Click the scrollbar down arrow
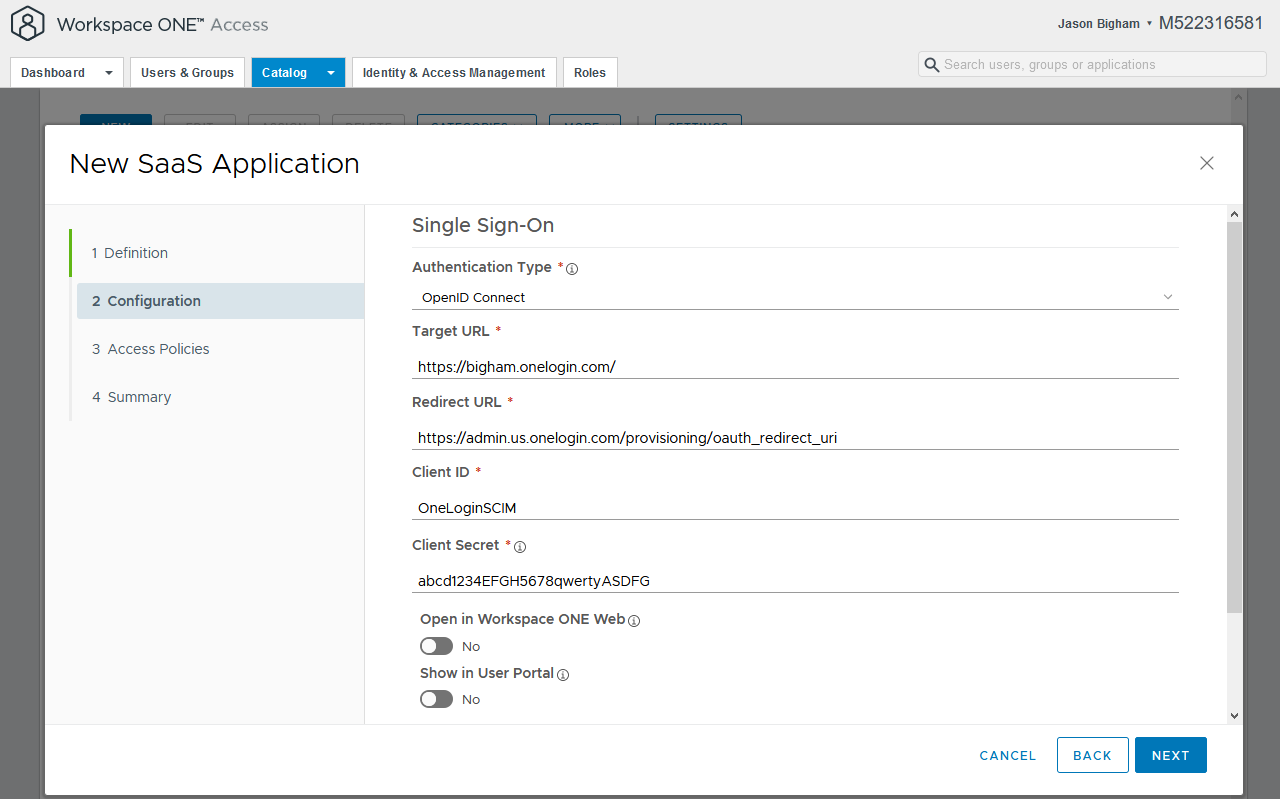 [1234, 716]
